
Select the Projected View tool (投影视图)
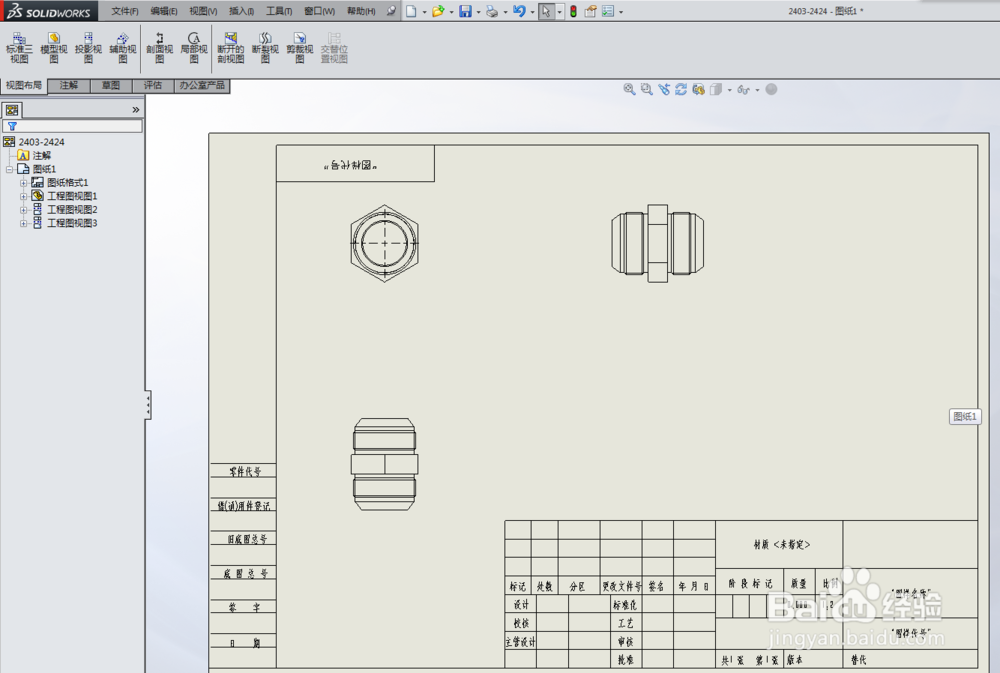click(x=88, y=45)
